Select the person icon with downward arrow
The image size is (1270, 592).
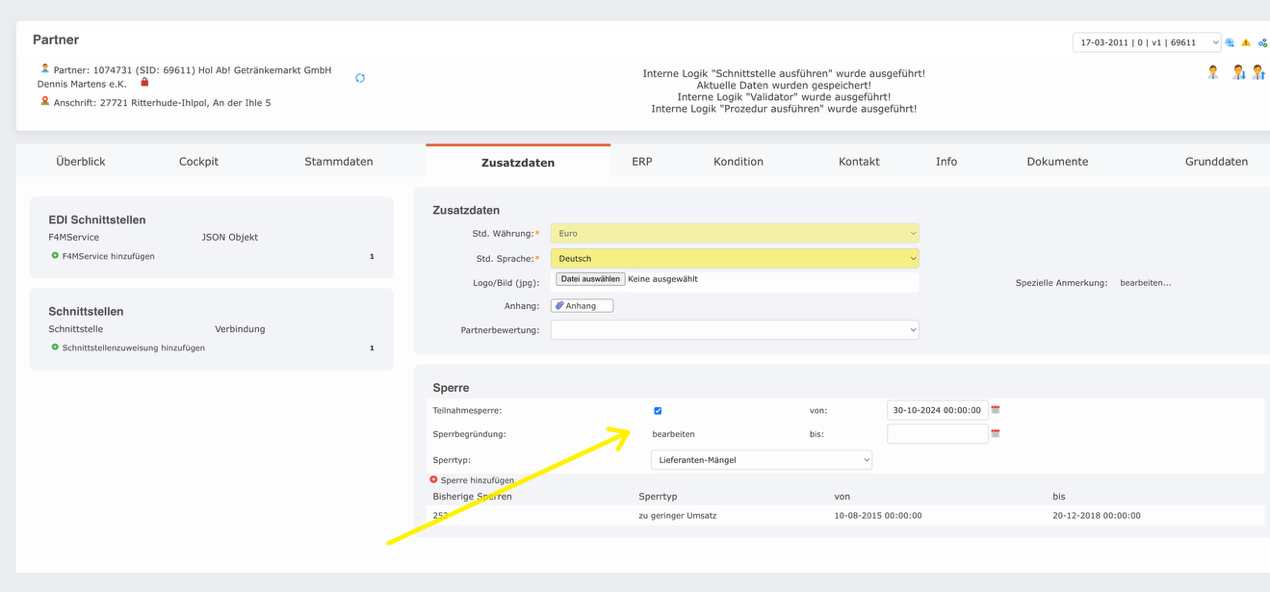point(1238,72)
